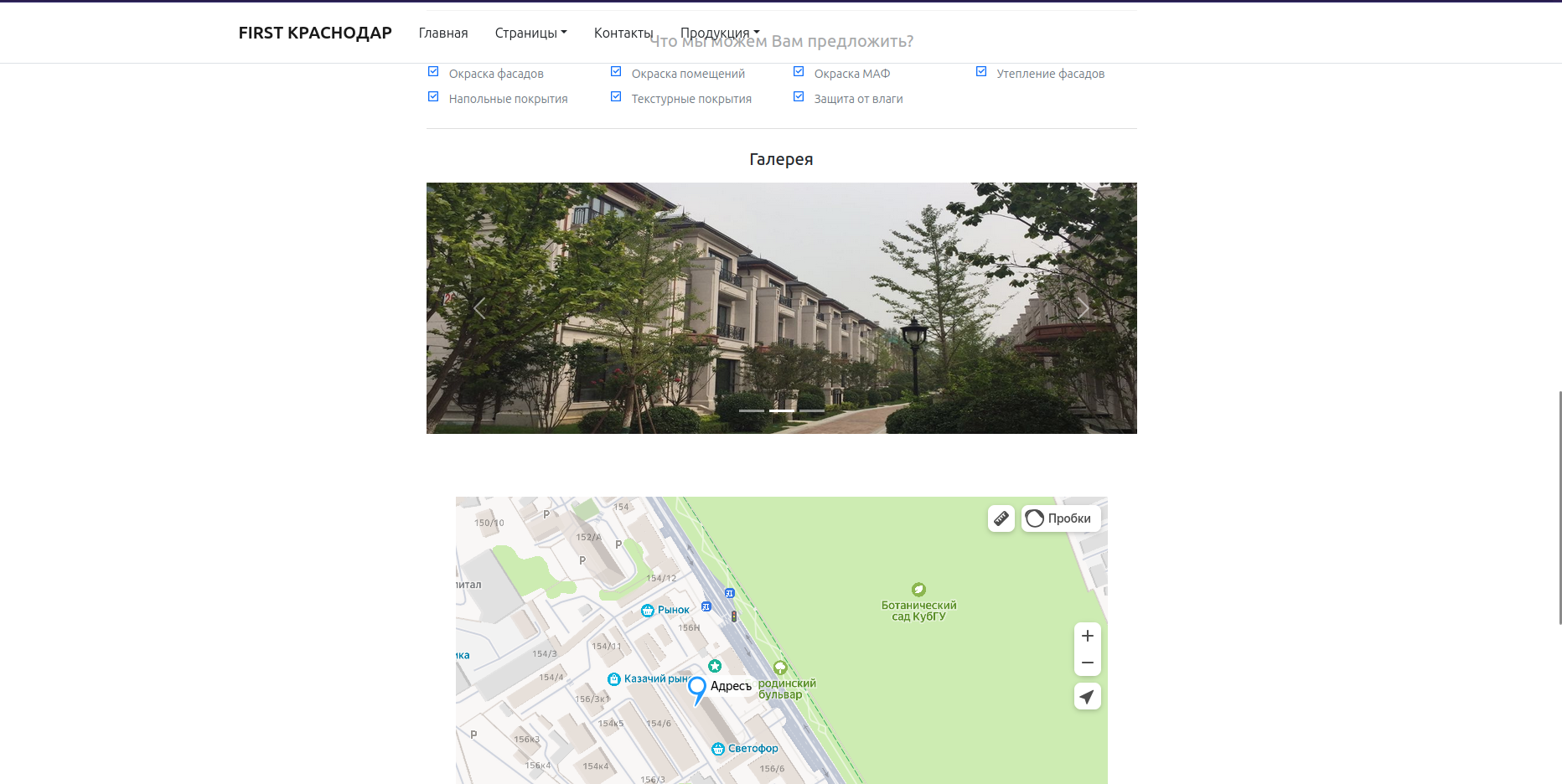Toggle the Пробки traffic layer
Image resolution: width=1562 pixels, height=784 pixels.
(1061, 518)
